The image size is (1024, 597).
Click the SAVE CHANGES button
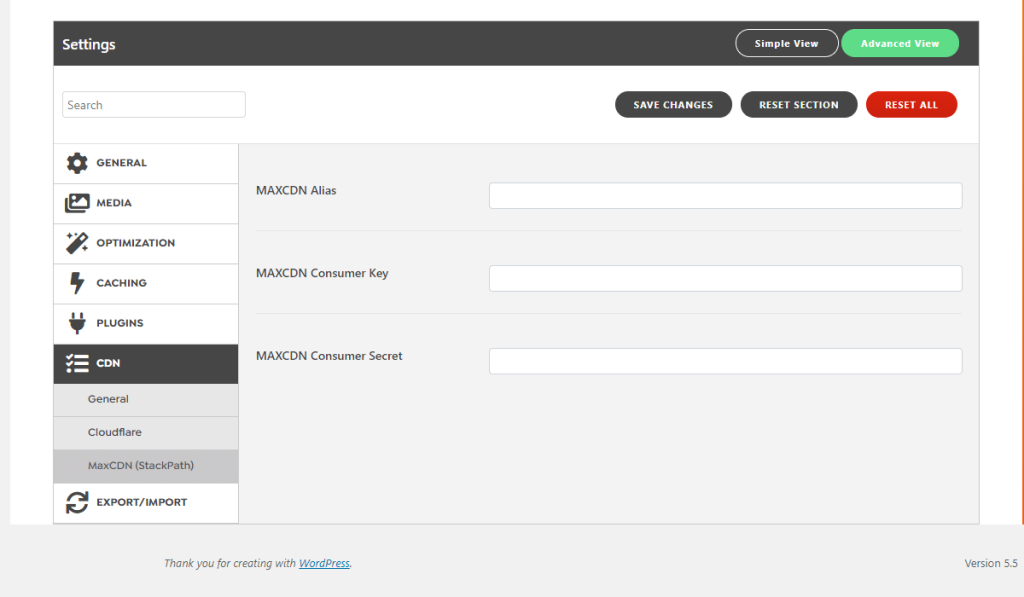673,105
